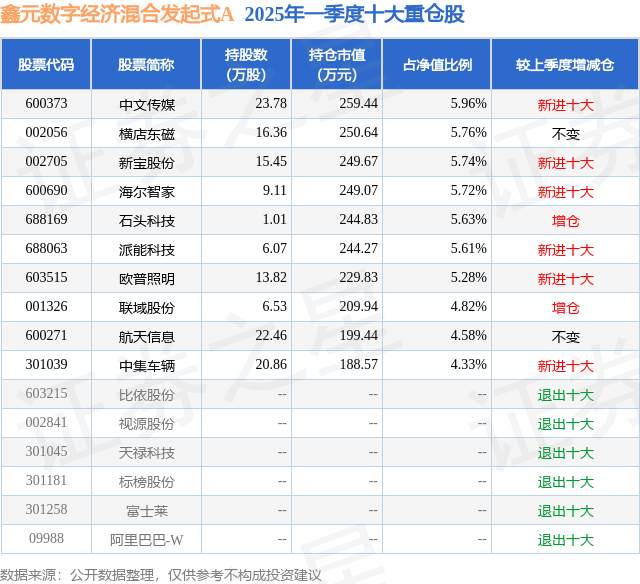Click market value 244.27
This screenshot has height=584, width=640.
click(358, 249)
